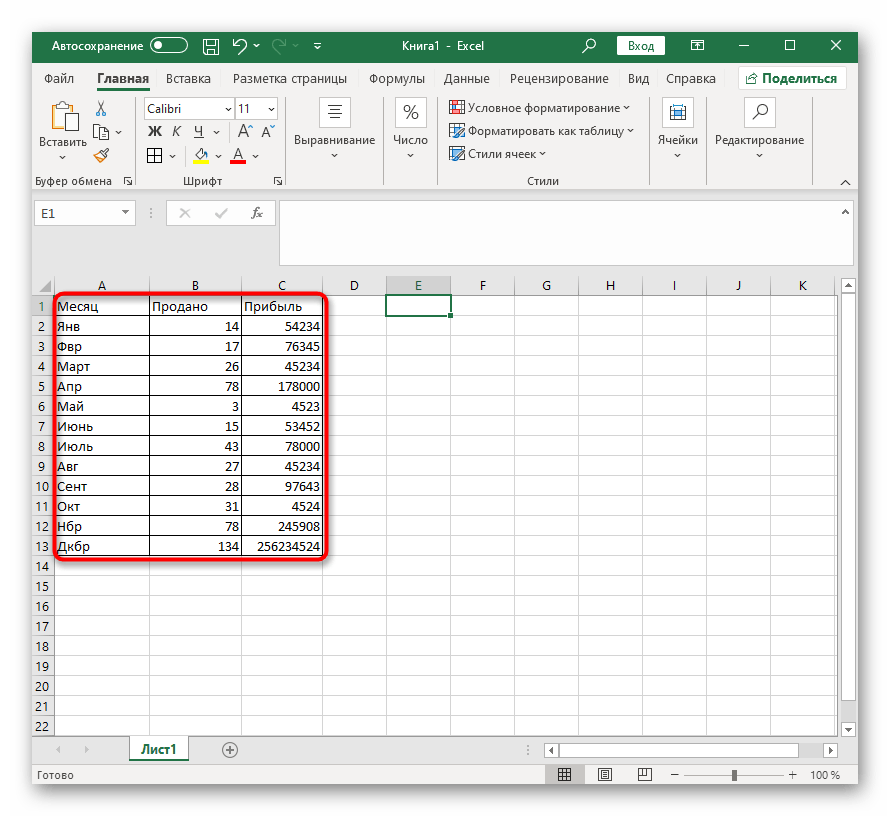Switch to the Рецензирование tab

tap(559, 79)
